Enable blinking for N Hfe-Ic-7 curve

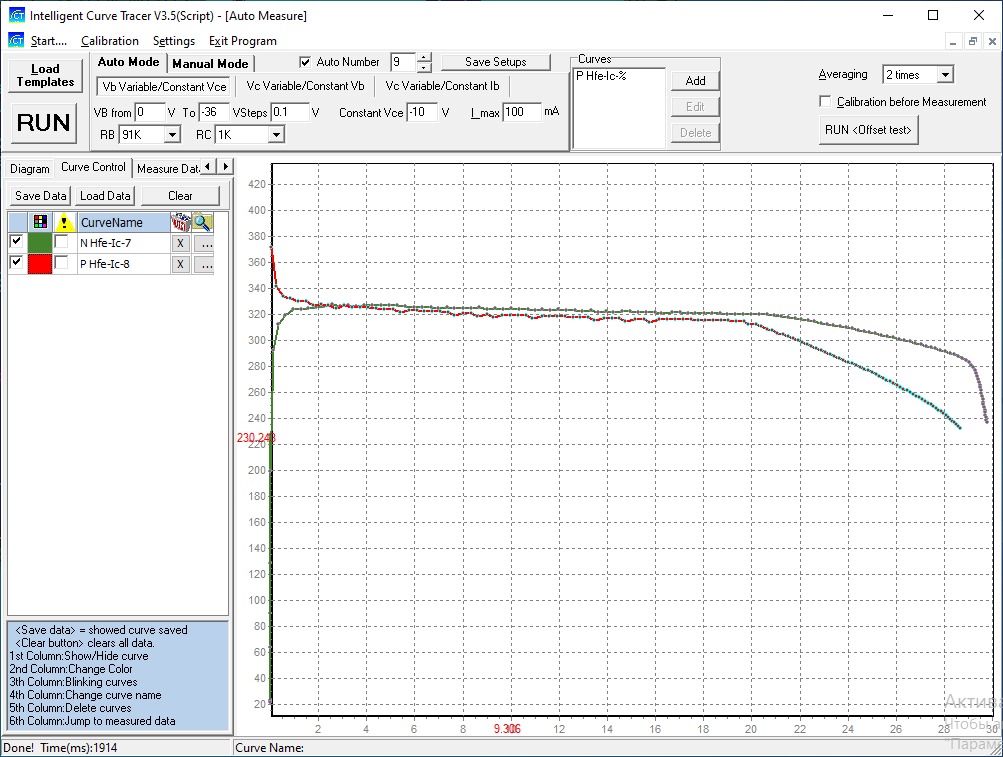click(x=61, y=242)
